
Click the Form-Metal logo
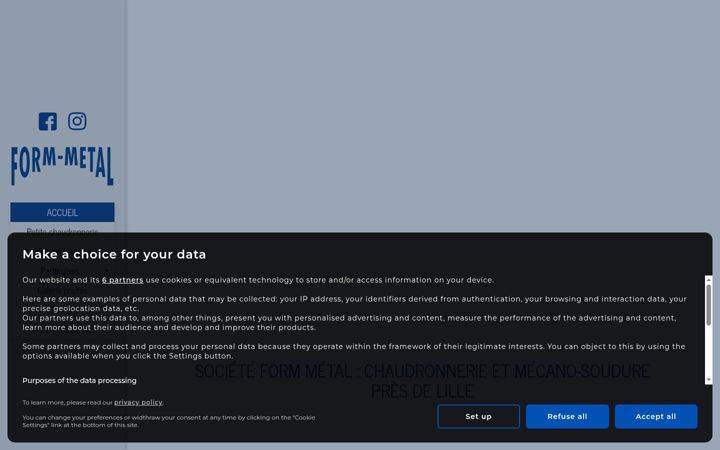pos(62,166)
